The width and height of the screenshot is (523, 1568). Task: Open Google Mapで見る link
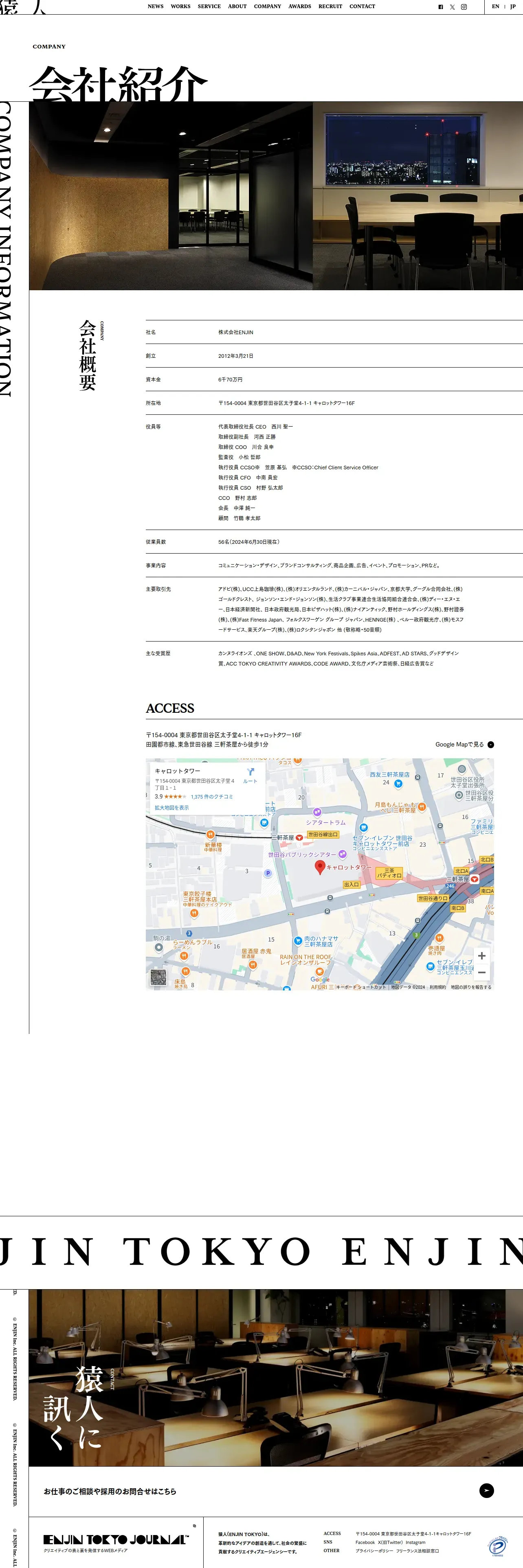460,745
